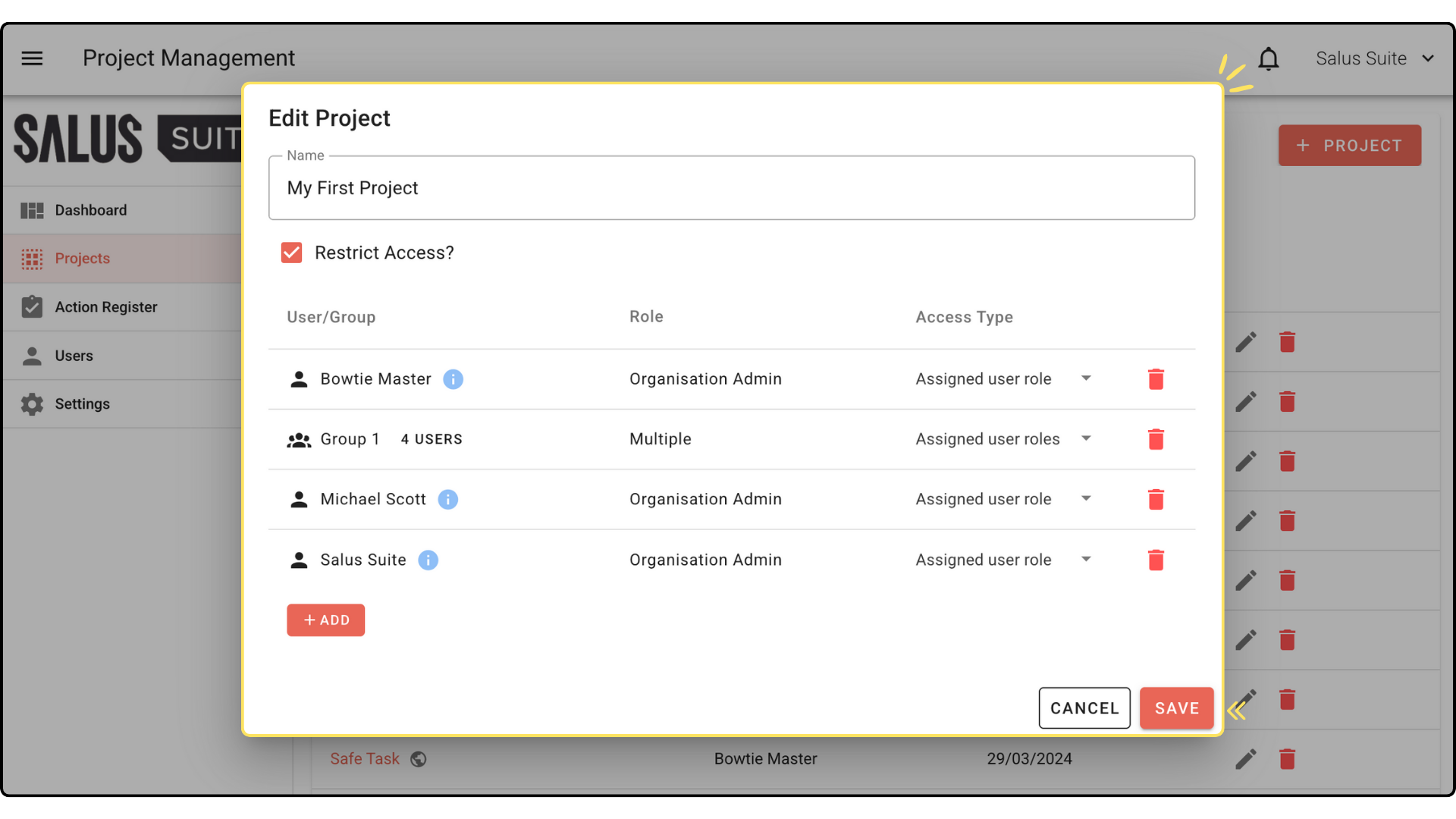Expand Bowtie Master access type dropdown
Viewport: 1456px width, 819px height.
click(x=1085, y=378)
